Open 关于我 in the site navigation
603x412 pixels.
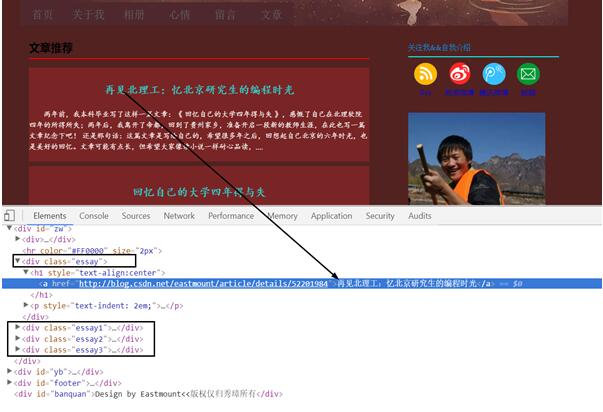pyautogui.click(x=88, y=15)
